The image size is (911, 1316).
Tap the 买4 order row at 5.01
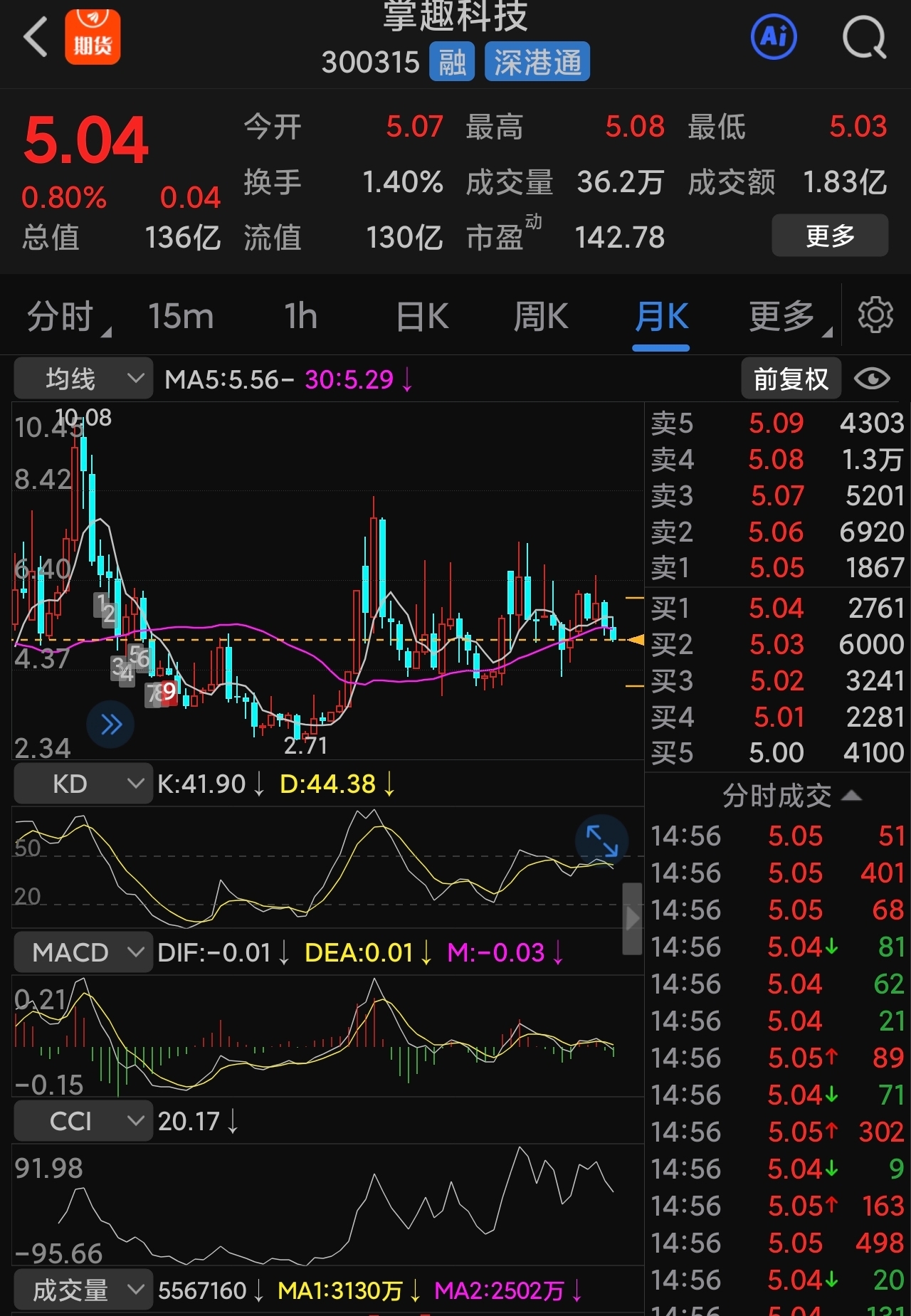(x=777, y=717)
